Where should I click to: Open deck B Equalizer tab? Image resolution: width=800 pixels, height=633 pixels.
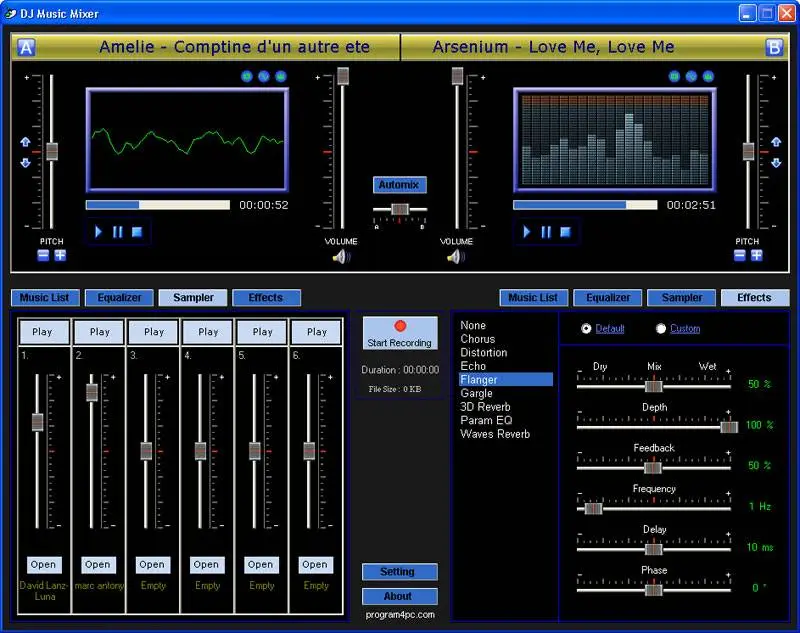click(x=608, y=297)
